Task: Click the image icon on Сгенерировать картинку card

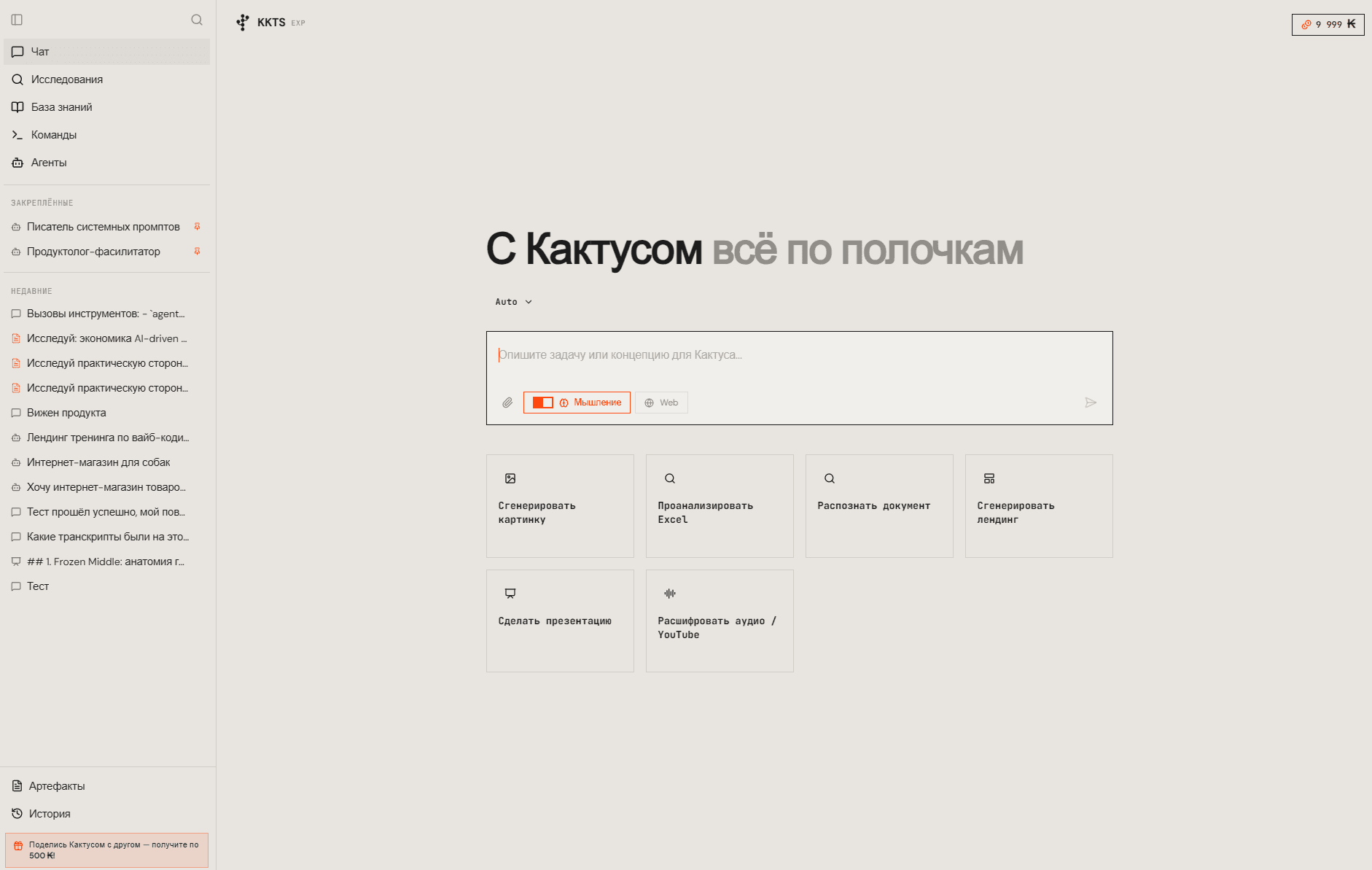Action: [x=510, y=478]
